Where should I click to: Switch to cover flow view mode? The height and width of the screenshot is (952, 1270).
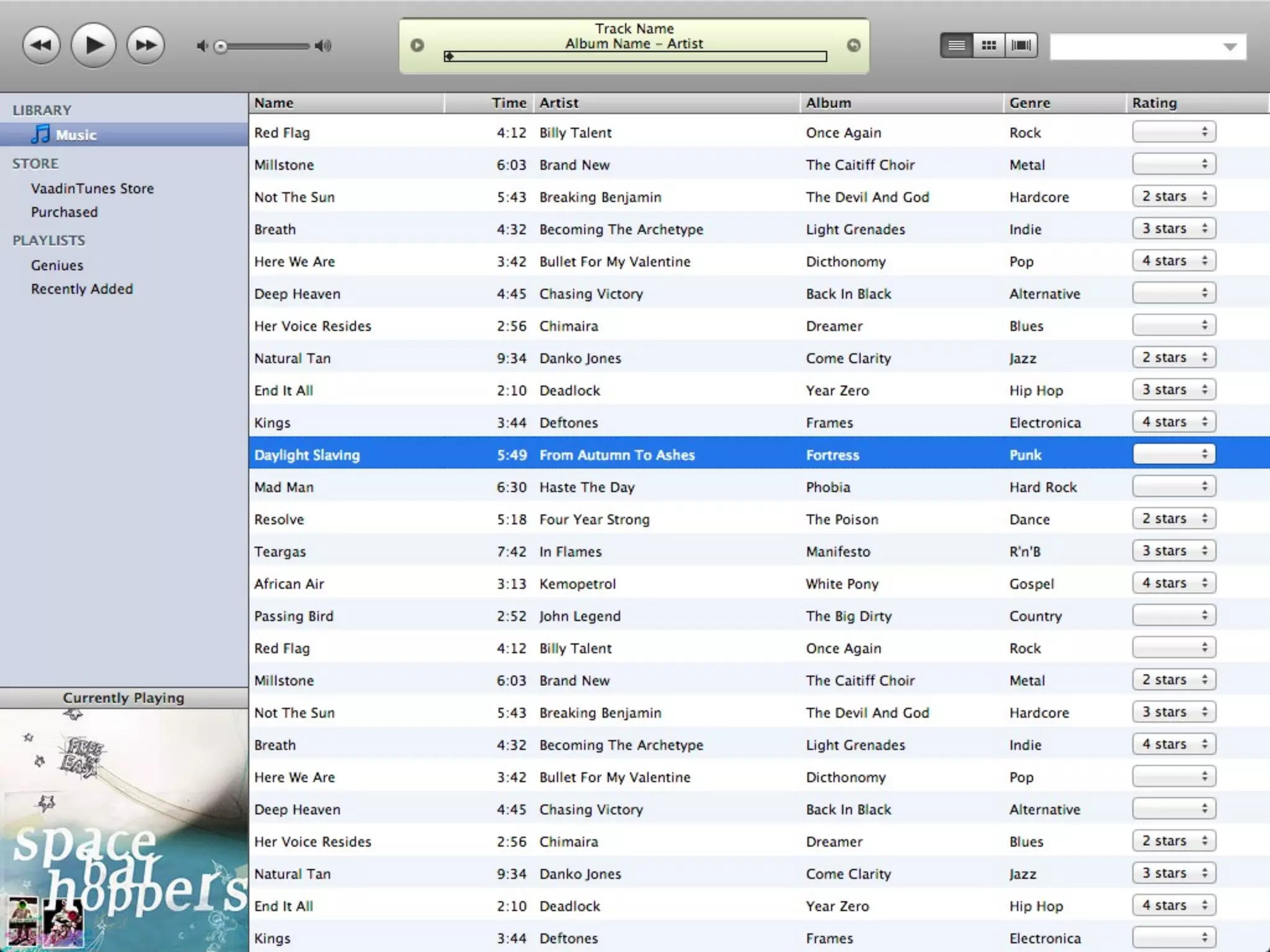tap(1021, 45)
